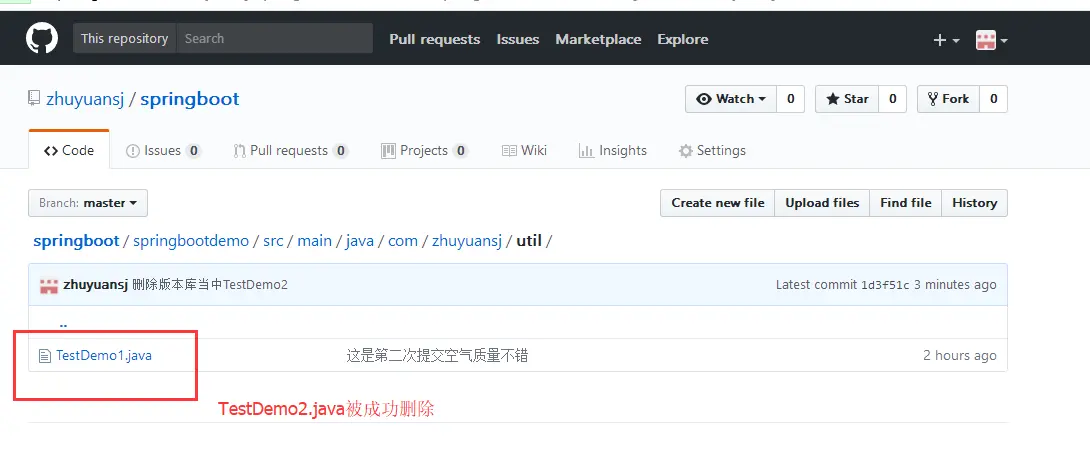Open the GitHub home logo
The height and width of the screenshot is (449, 1090).
click(x=42, y=38)
